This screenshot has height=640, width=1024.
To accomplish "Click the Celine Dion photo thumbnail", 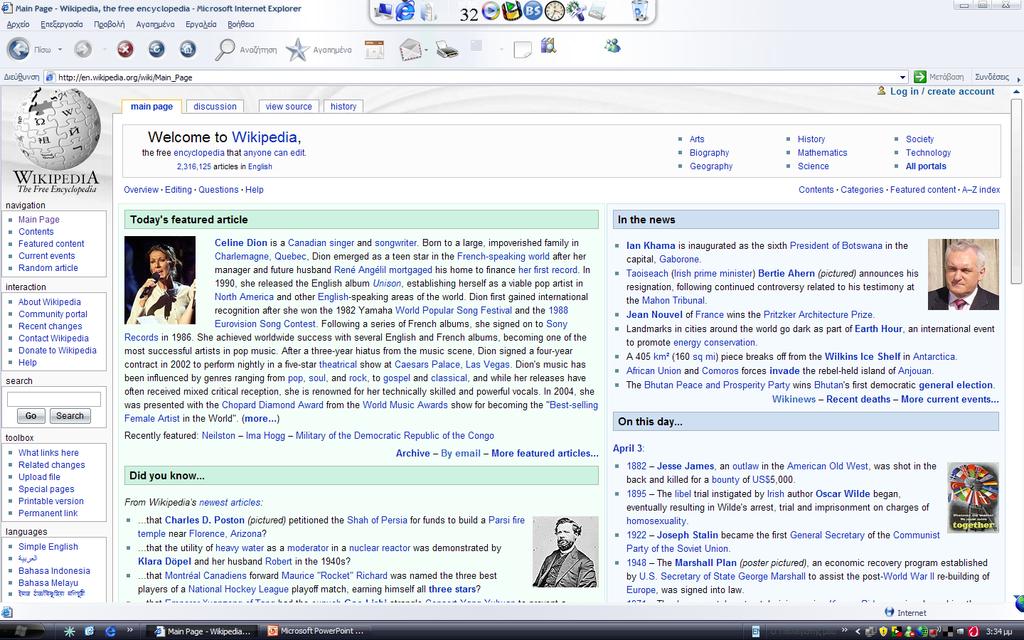I will (160, 280).
